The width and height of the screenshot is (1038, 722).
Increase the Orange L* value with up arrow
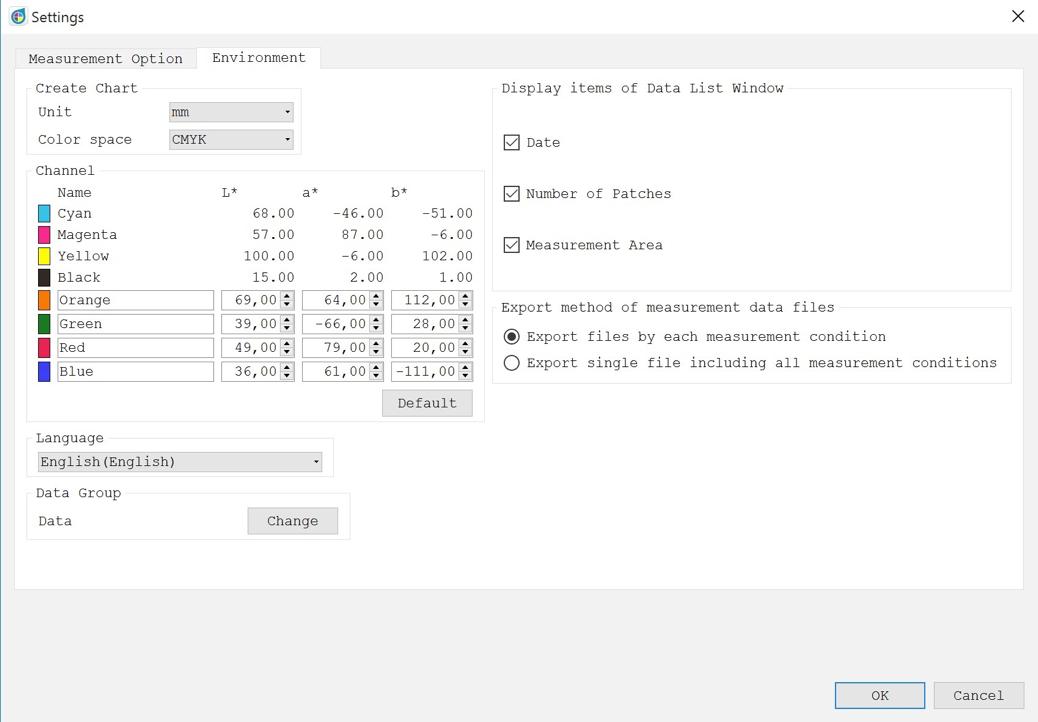pos(287,296)
